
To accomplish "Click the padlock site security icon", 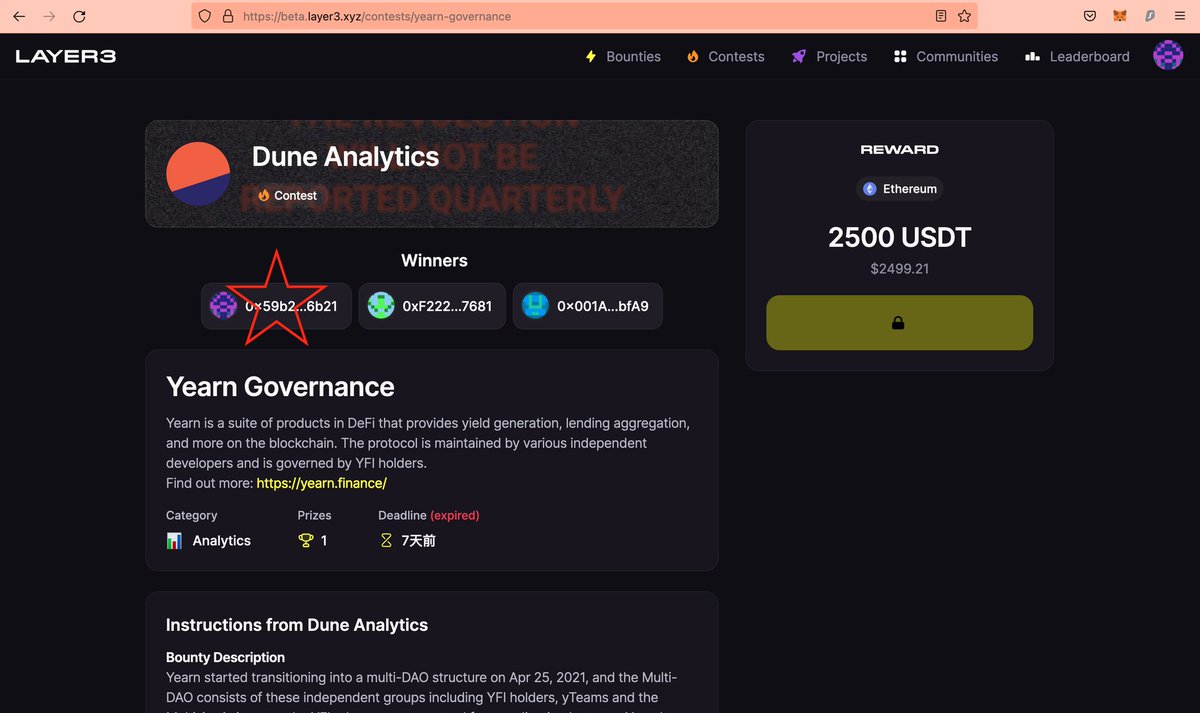I will coord(228,16).
